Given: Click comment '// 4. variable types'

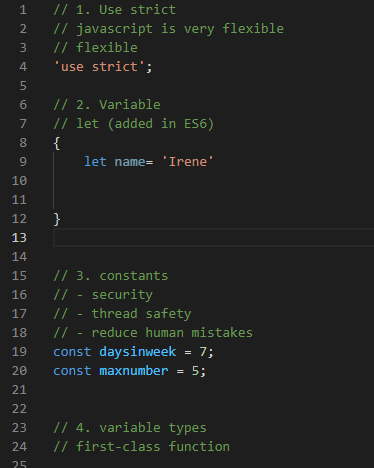Looking at the screenshot, I should click(130, 428).
